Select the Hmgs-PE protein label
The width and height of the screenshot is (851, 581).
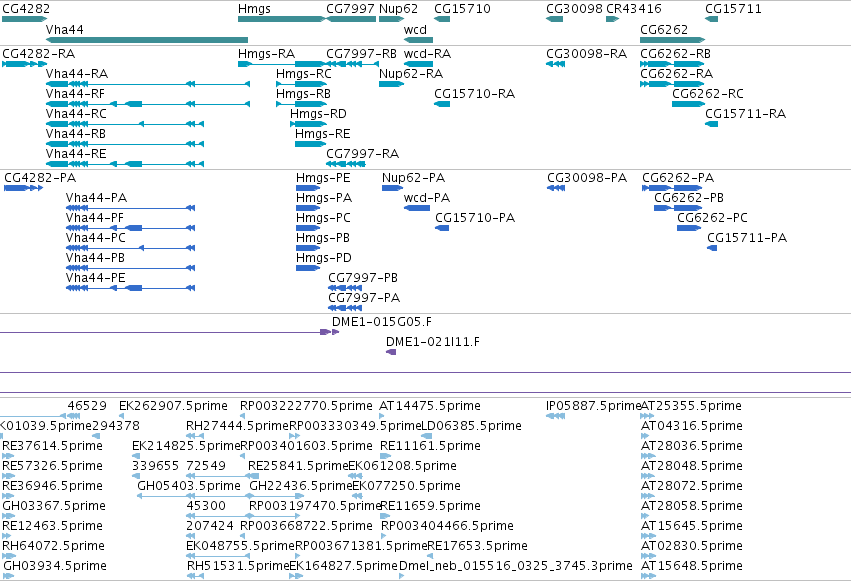pos(323,178)
